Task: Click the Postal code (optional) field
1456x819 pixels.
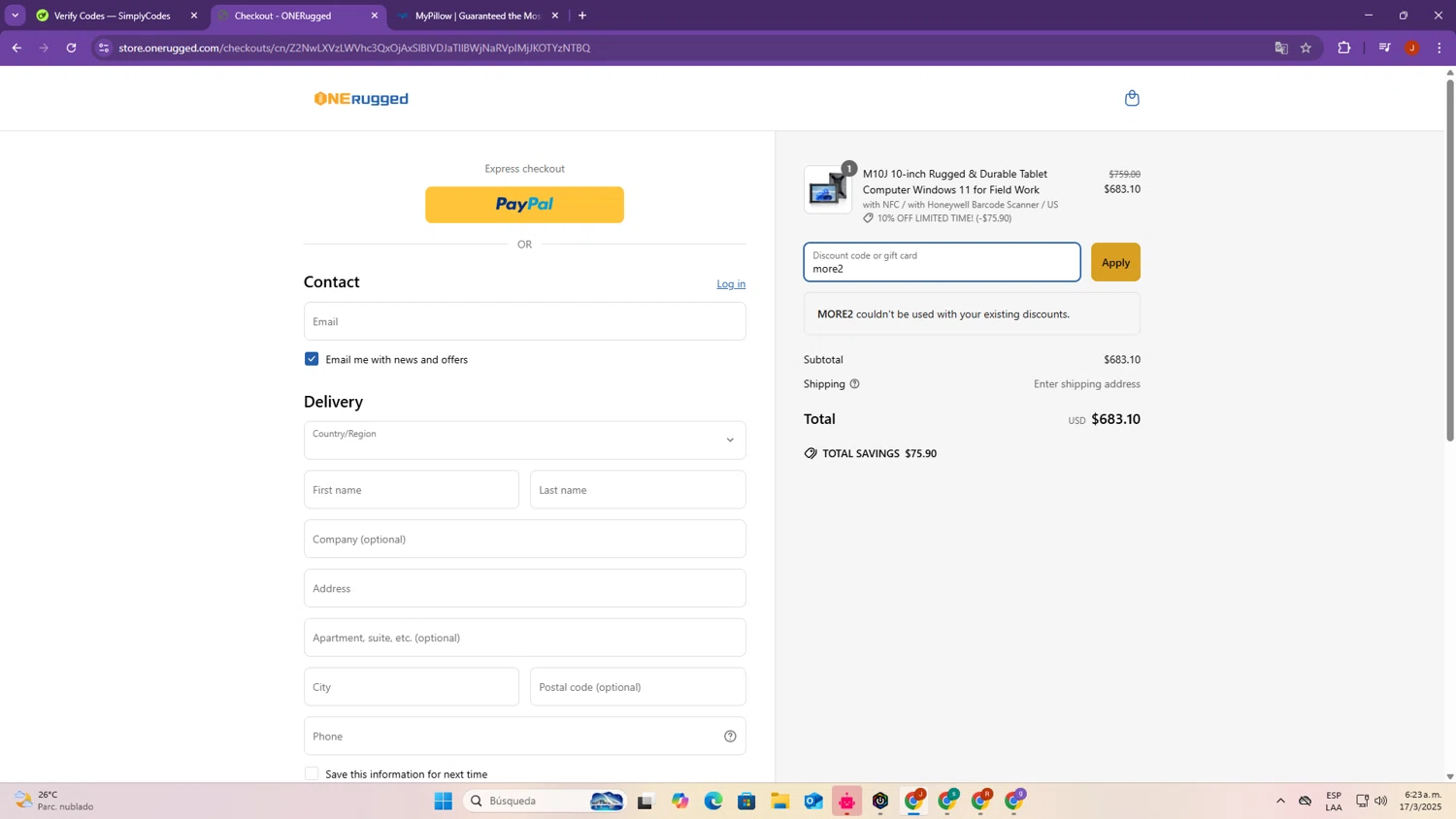Action: (638, 687)
